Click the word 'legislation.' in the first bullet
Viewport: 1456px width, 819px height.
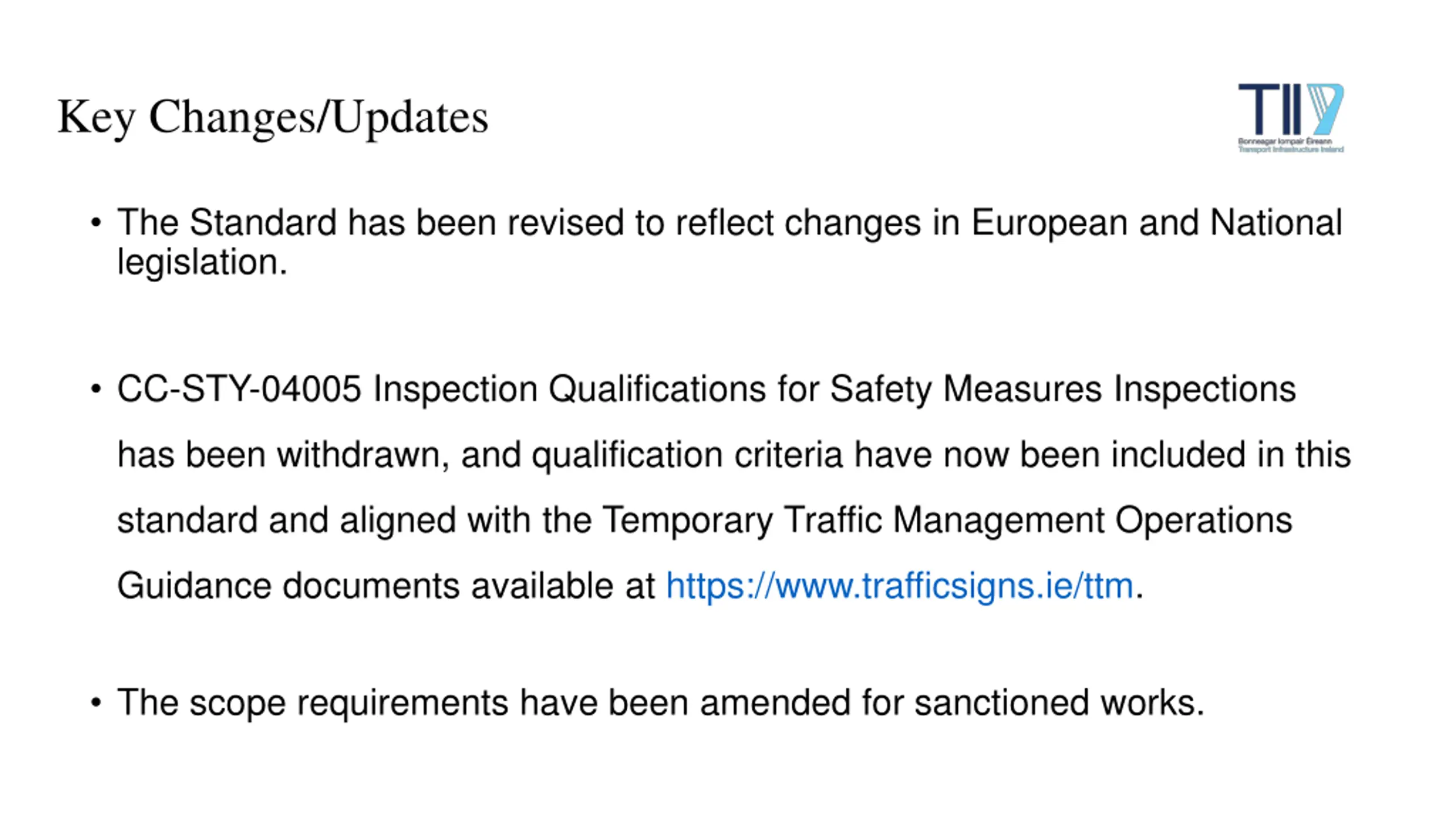(x=202, y=263)
